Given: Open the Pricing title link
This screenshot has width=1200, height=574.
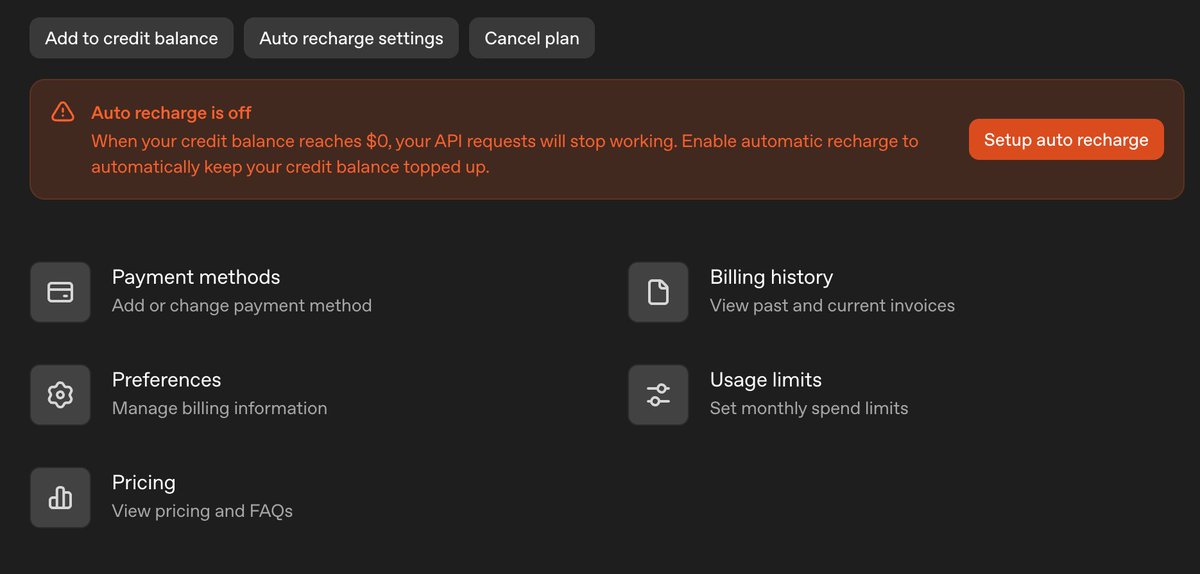Looking at the screenshot, I should coord(144,482).
